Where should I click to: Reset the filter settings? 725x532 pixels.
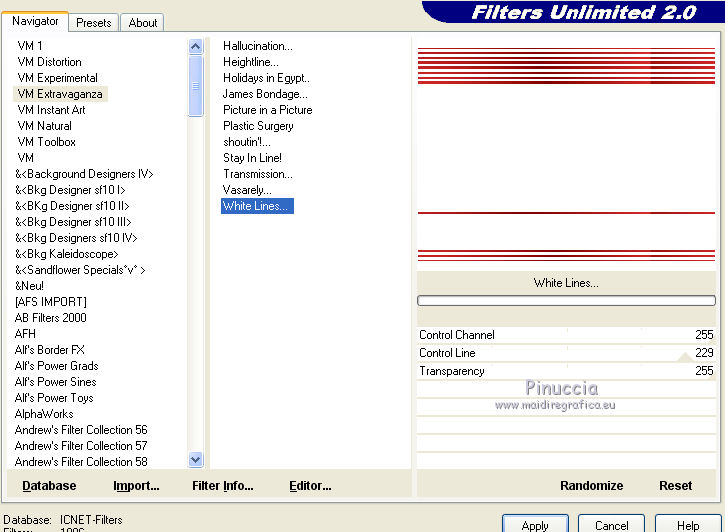[675, 485]
